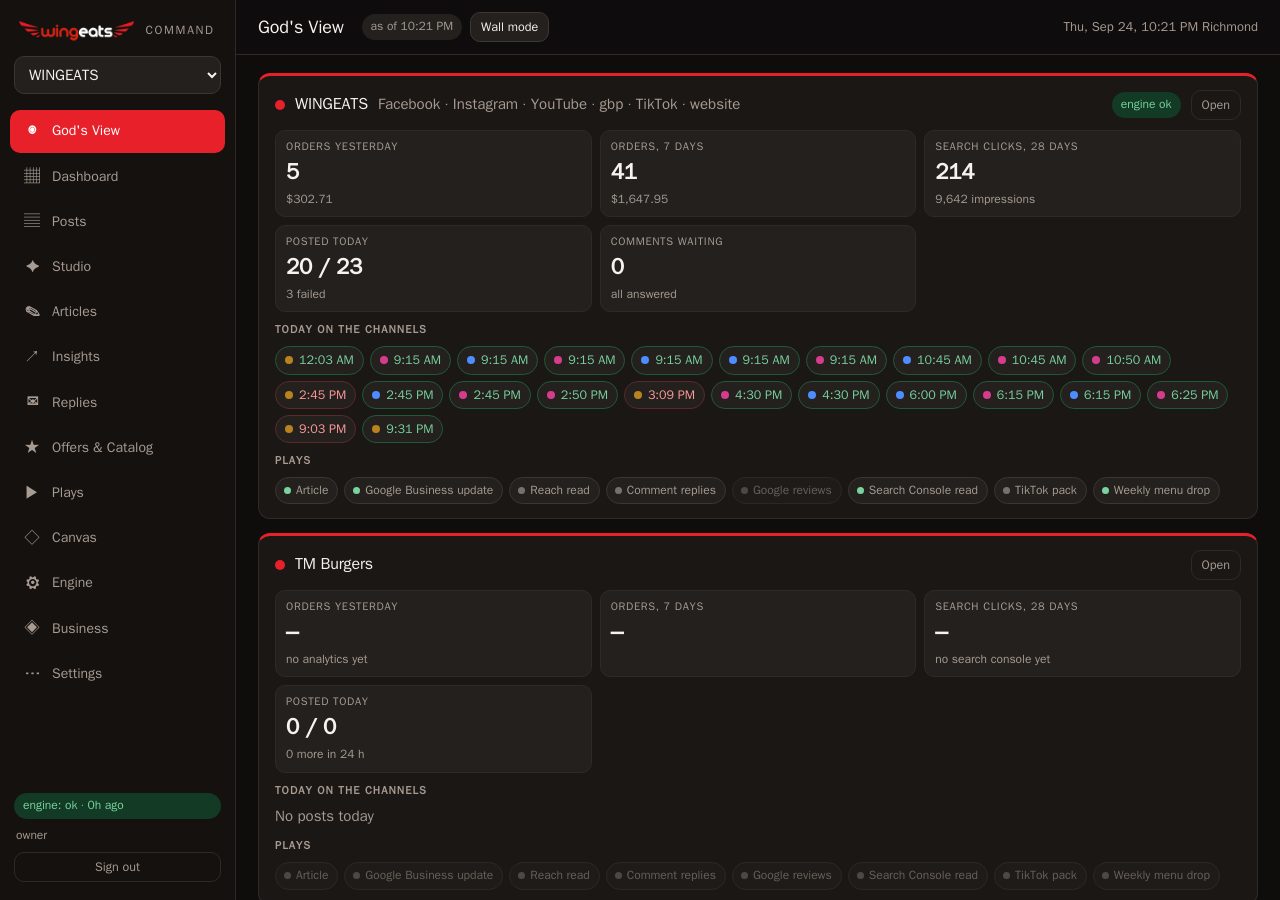Viewport: 1280px width, 900px height.
Task: Click the website channel on WINGEATS
Action: tap(715, 104)
